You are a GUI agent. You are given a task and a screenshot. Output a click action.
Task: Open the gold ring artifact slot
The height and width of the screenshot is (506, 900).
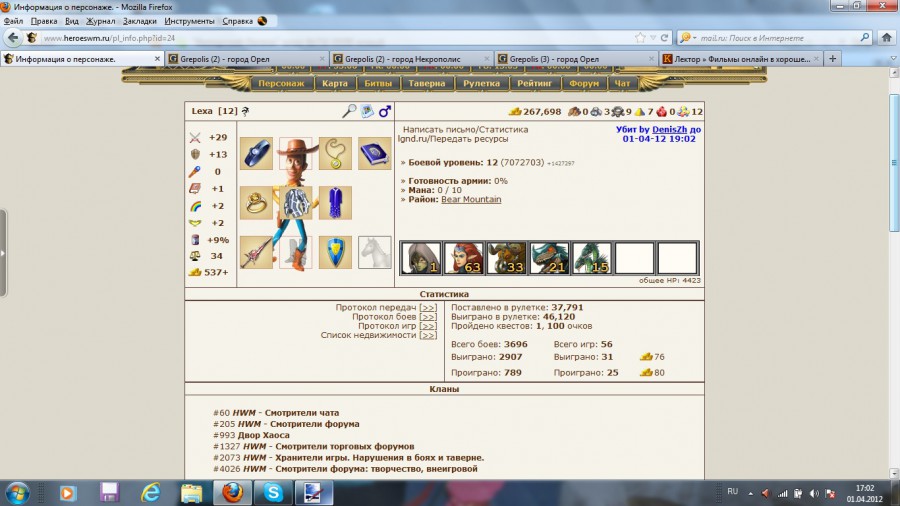click(x=256, y=203)
